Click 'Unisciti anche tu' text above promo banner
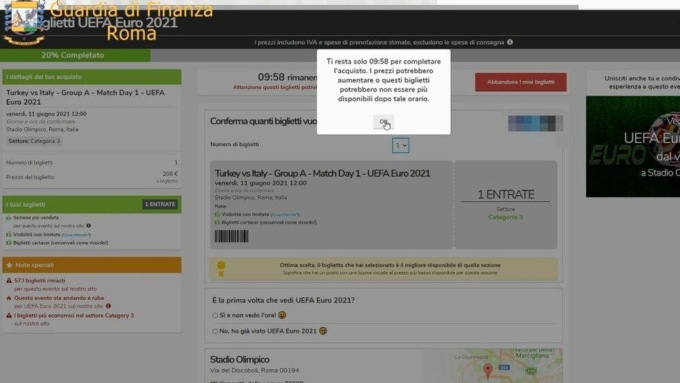 [642, 82]
